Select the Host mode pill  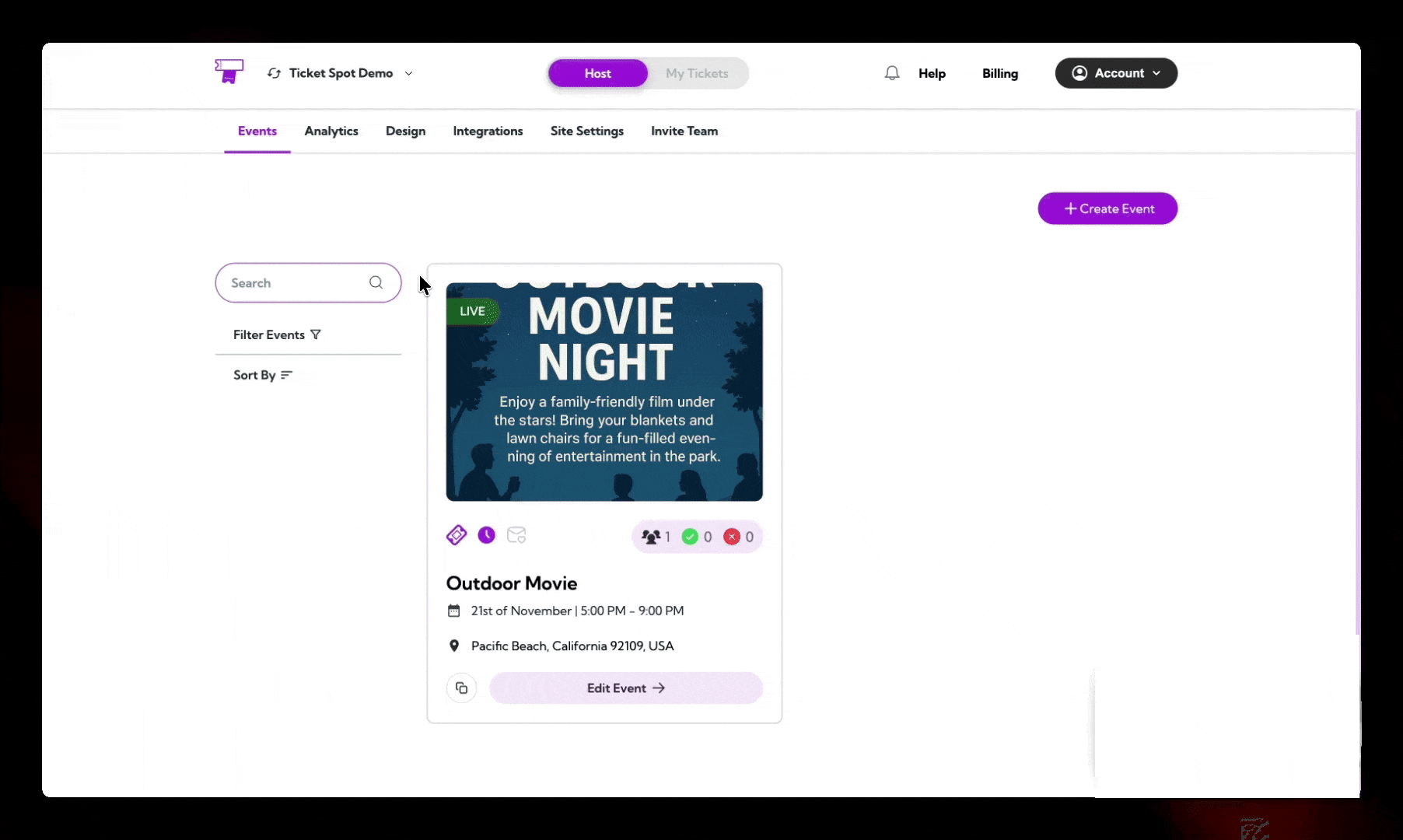click(x=597, y=73)
